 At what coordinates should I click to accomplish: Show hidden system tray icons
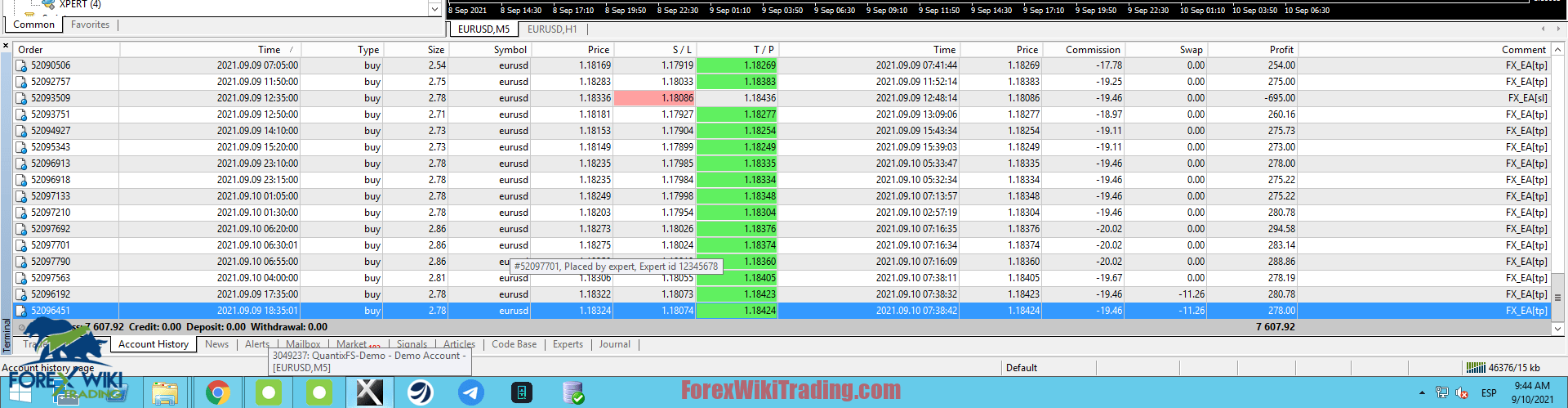click(1422, 393)
